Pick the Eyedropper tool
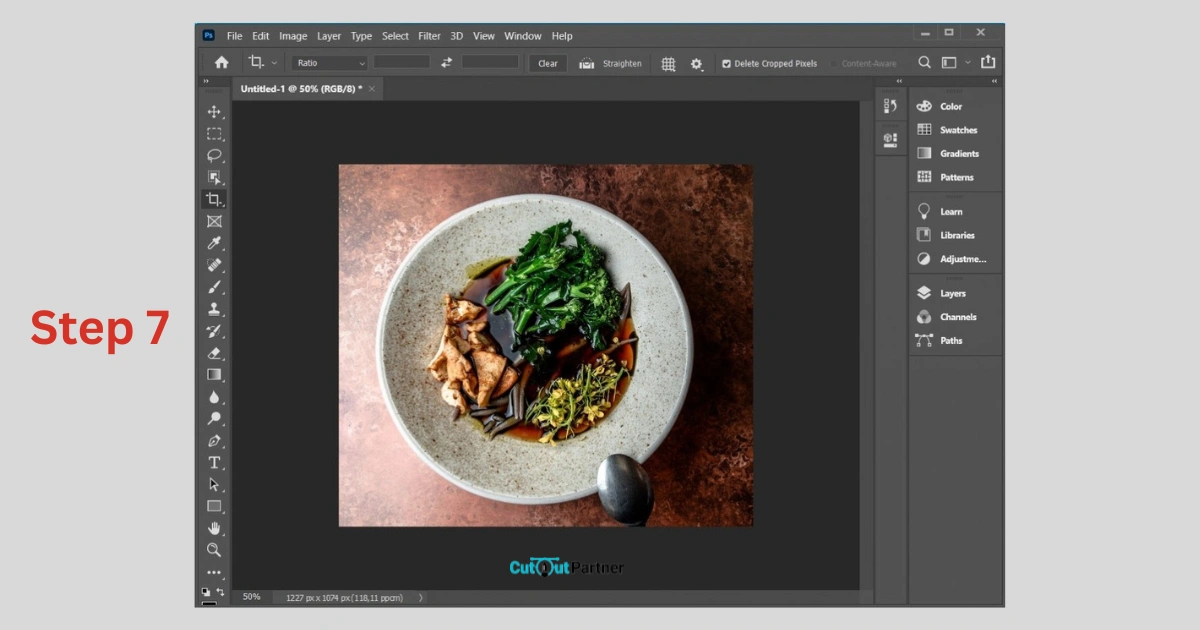Screen dimensions: 1200x630 214,243
